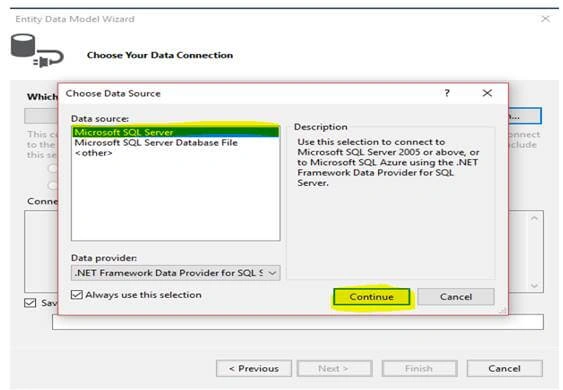Click the resize grip of the dialog
The image size is (563, 390).
[x=503, y=310]
